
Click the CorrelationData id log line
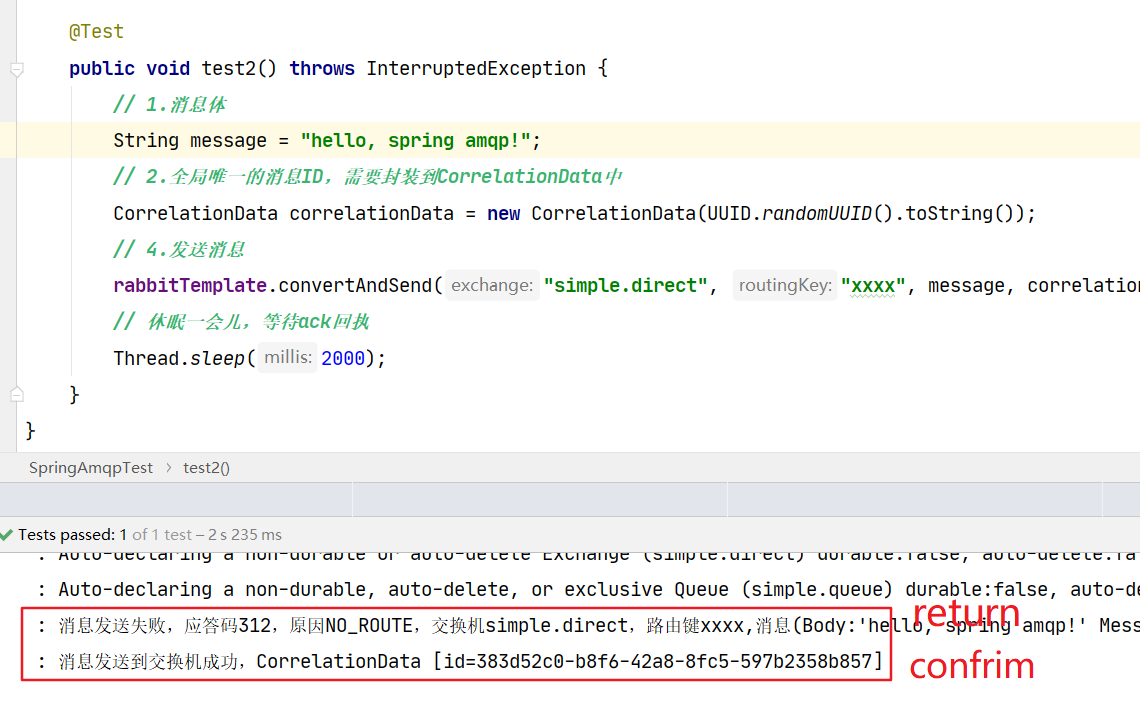click(x=460, y=662)
